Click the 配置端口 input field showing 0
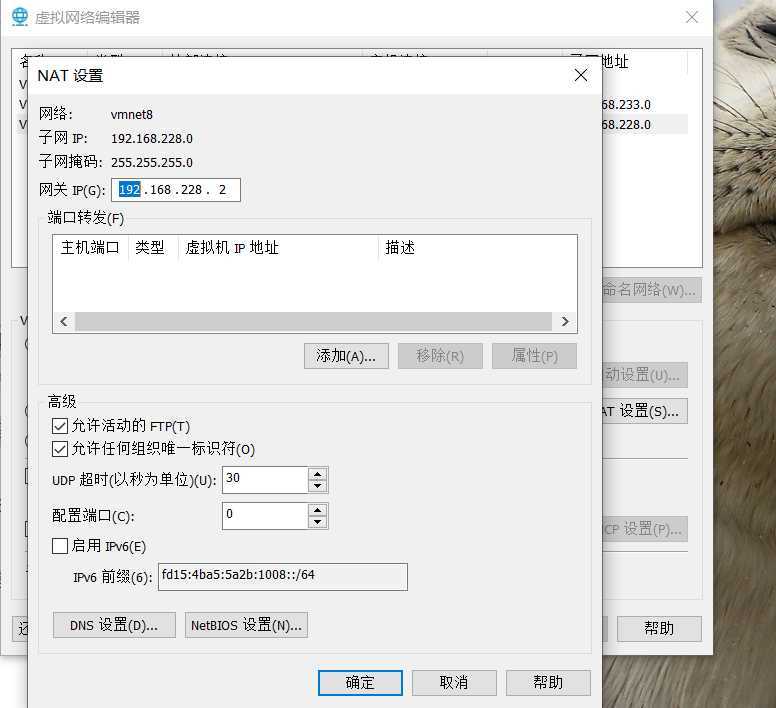The height and width of the screenshot is (708, 776). point(265,516)
